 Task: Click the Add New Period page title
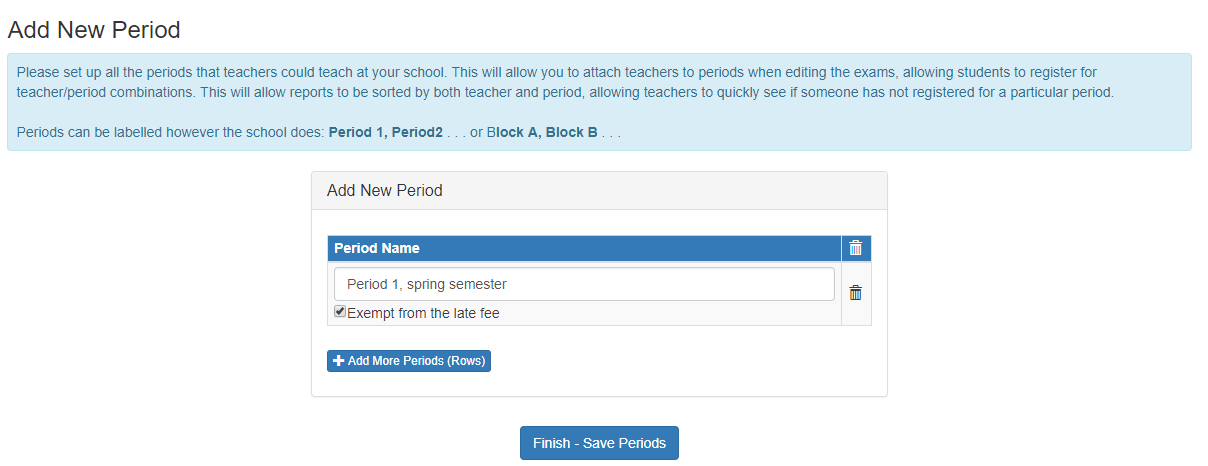[x=94, y=30]
